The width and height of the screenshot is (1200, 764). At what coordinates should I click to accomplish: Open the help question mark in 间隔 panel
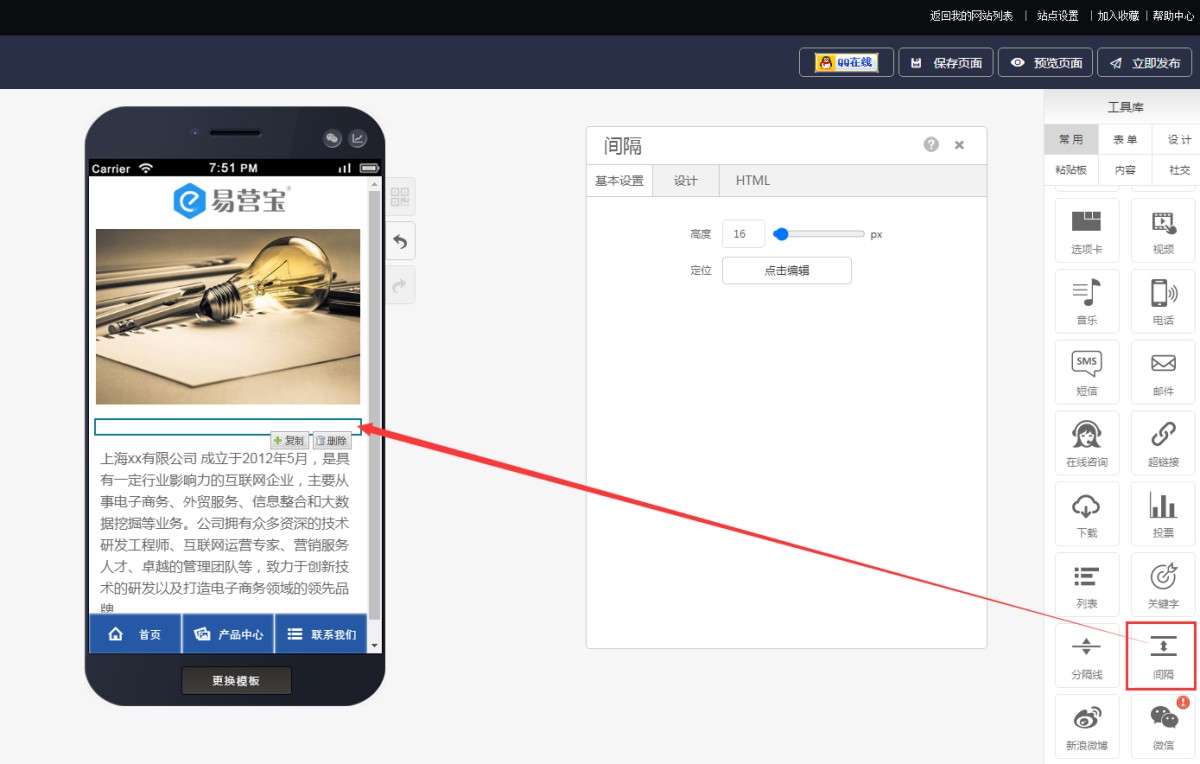coord(931,145)
